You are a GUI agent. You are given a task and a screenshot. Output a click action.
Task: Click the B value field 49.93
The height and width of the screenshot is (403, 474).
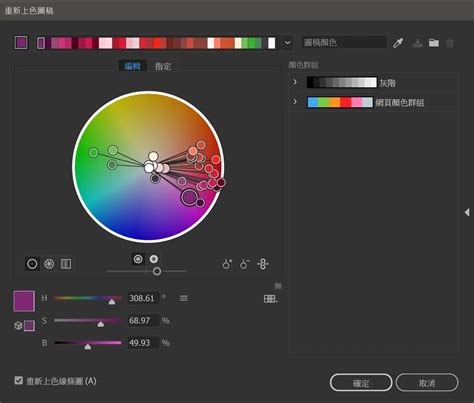(x=143, y=343)
